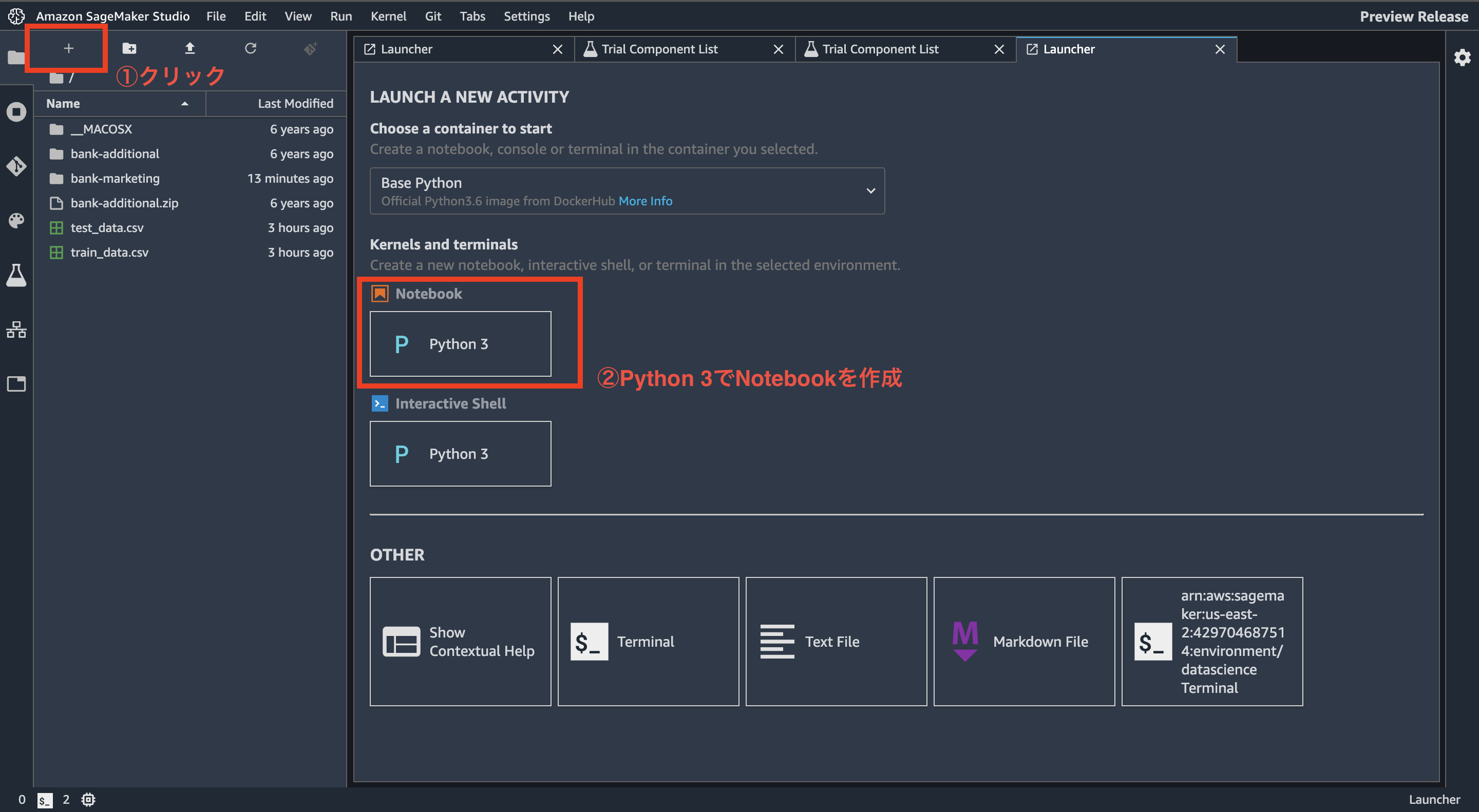Launch a Python 3 Notebook
The width and height of the screenshot is (1479, 812).
[461, 344]
